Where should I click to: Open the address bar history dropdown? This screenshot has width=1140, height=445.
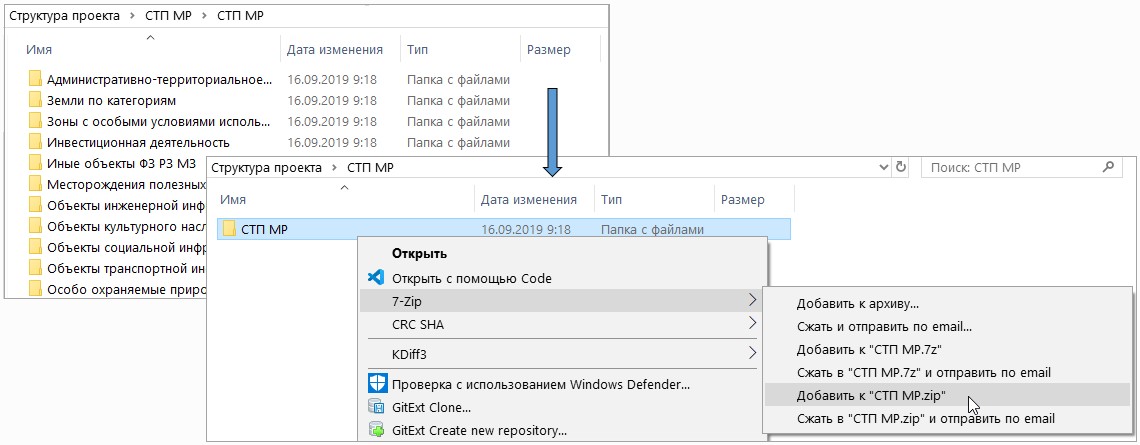883,167
